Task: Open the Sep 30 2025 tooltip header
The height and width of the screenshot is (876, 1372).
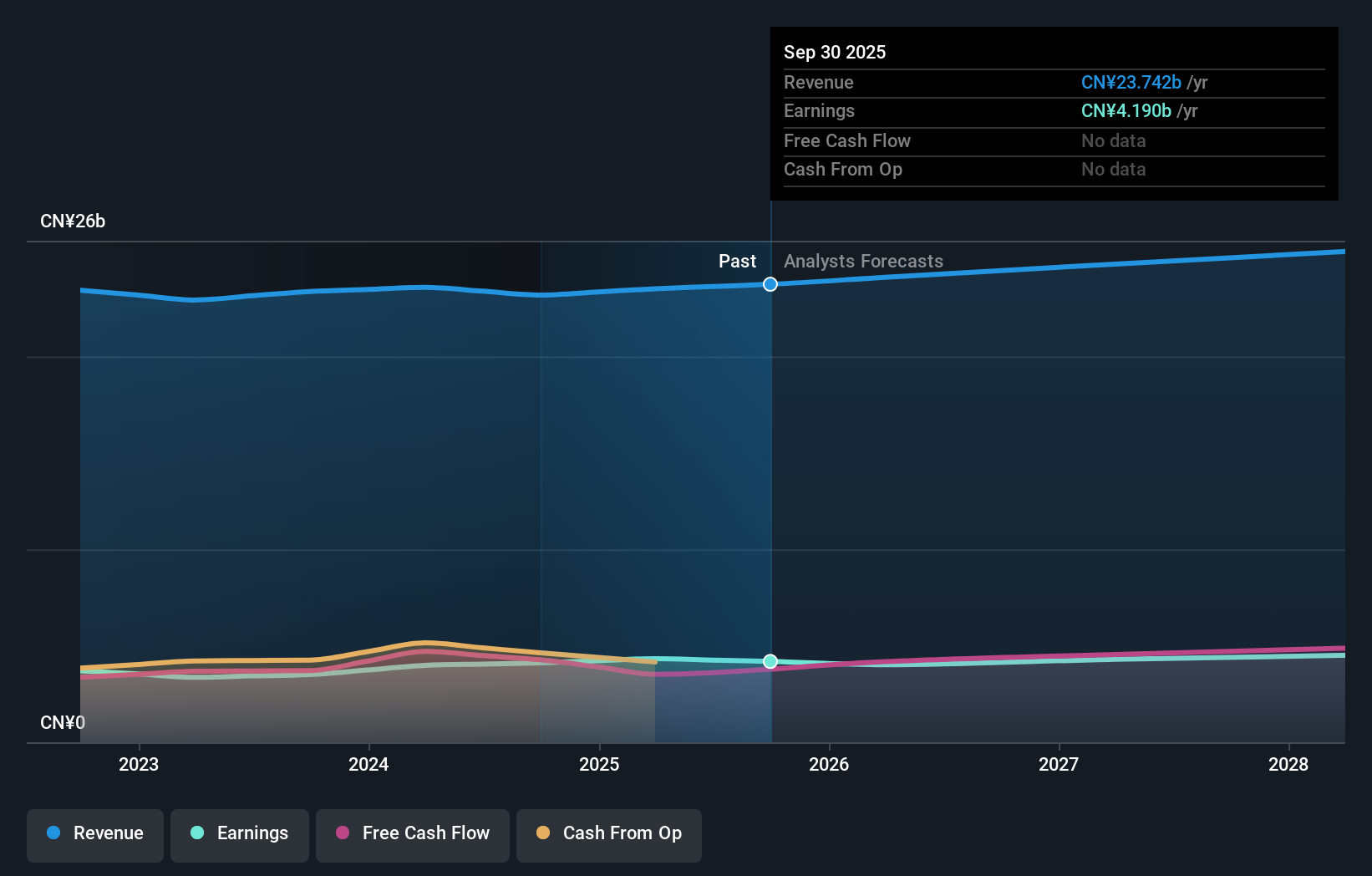Action: [x=835, y=52]
